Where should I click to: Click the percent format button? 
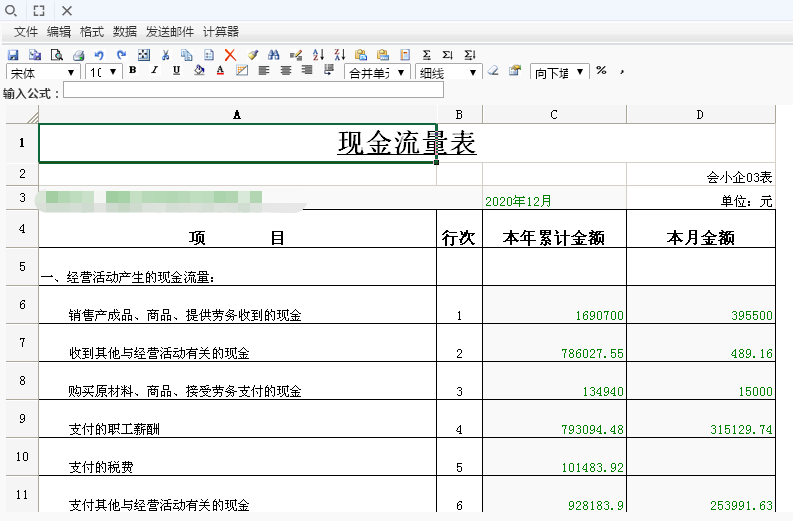[x=601, y=71]
